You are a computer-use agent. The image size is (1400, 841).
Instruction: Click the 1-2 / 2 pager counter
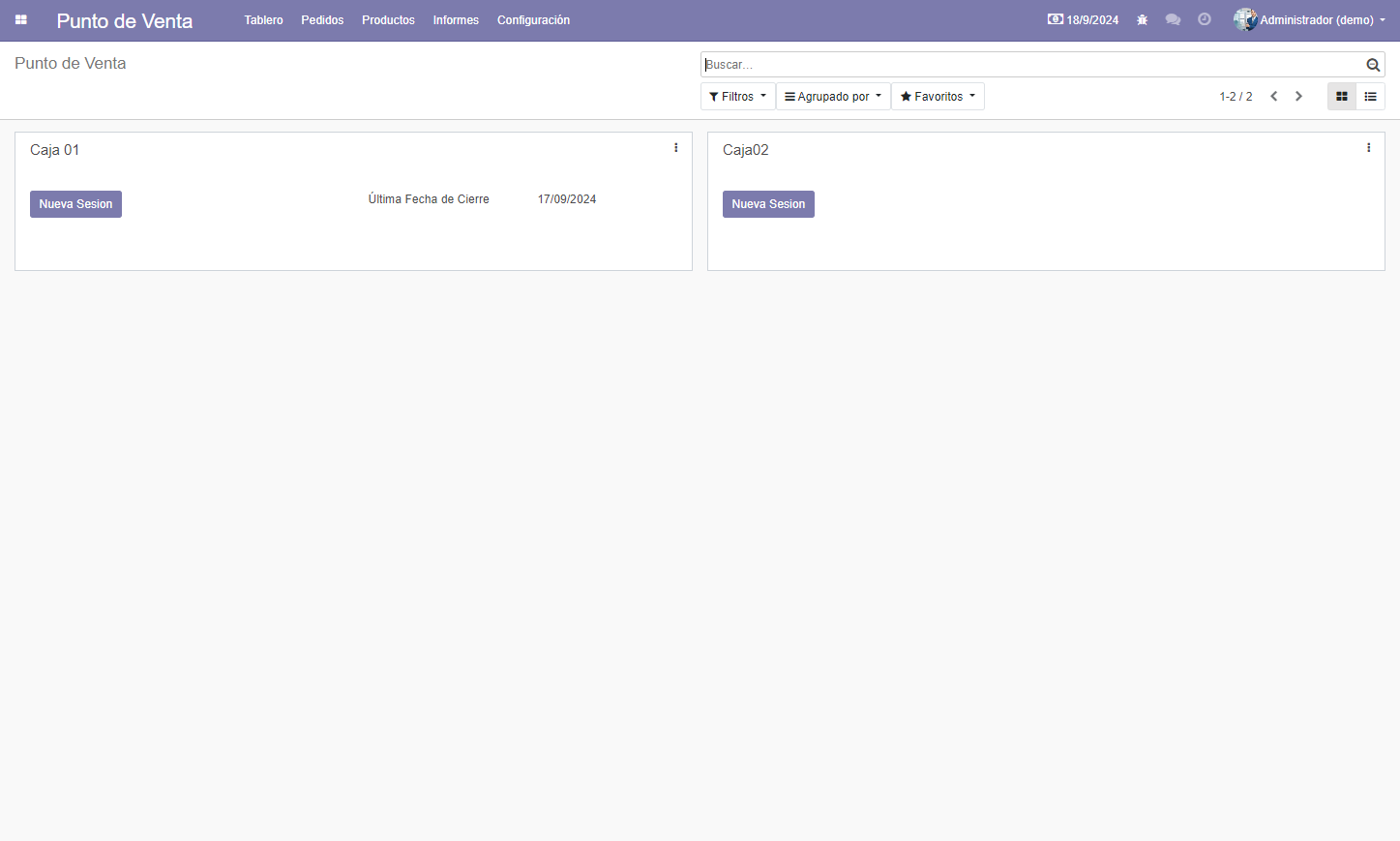coord(1236,96)
